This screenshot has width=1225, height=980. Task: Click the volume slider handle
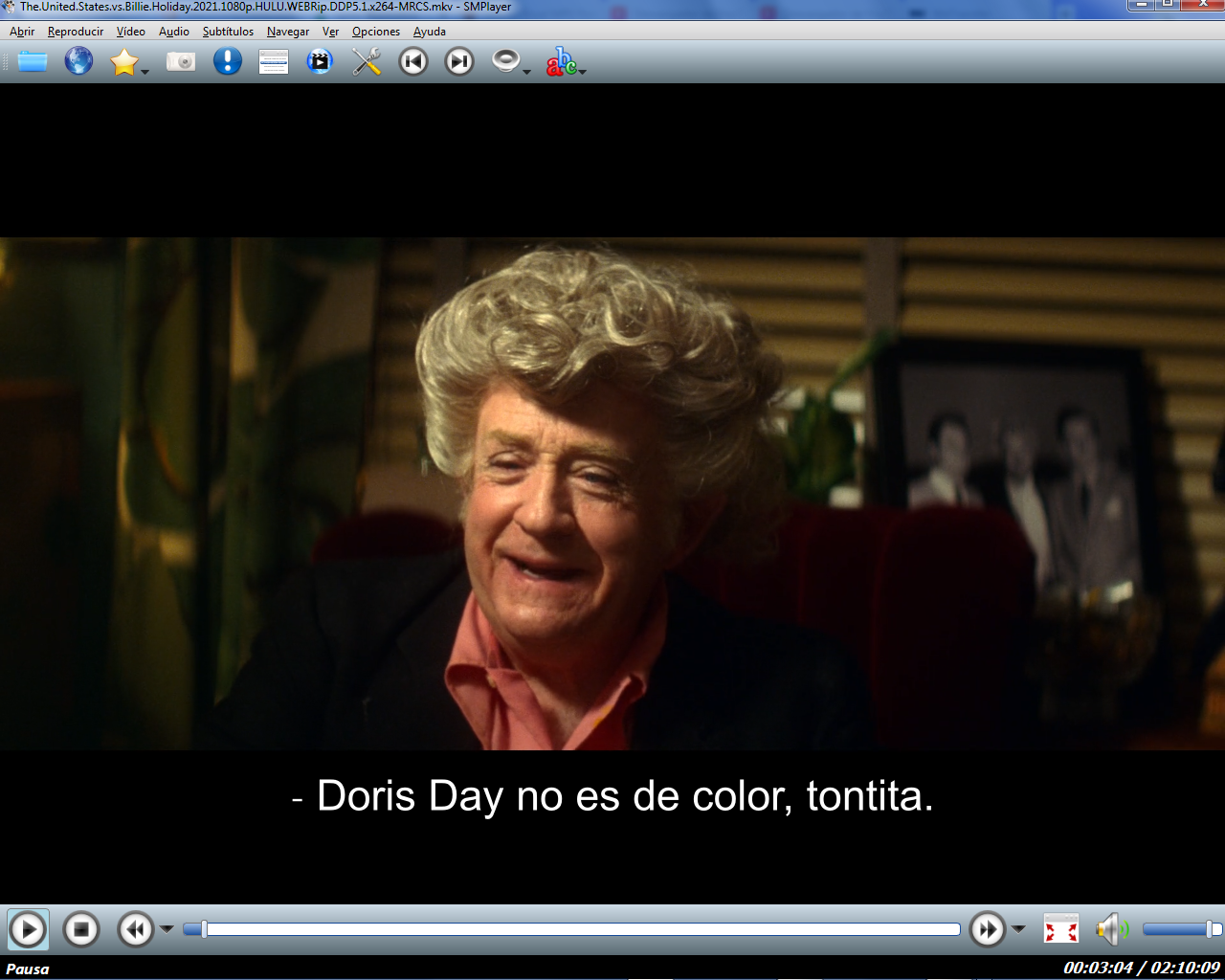tap(1211, 929)
